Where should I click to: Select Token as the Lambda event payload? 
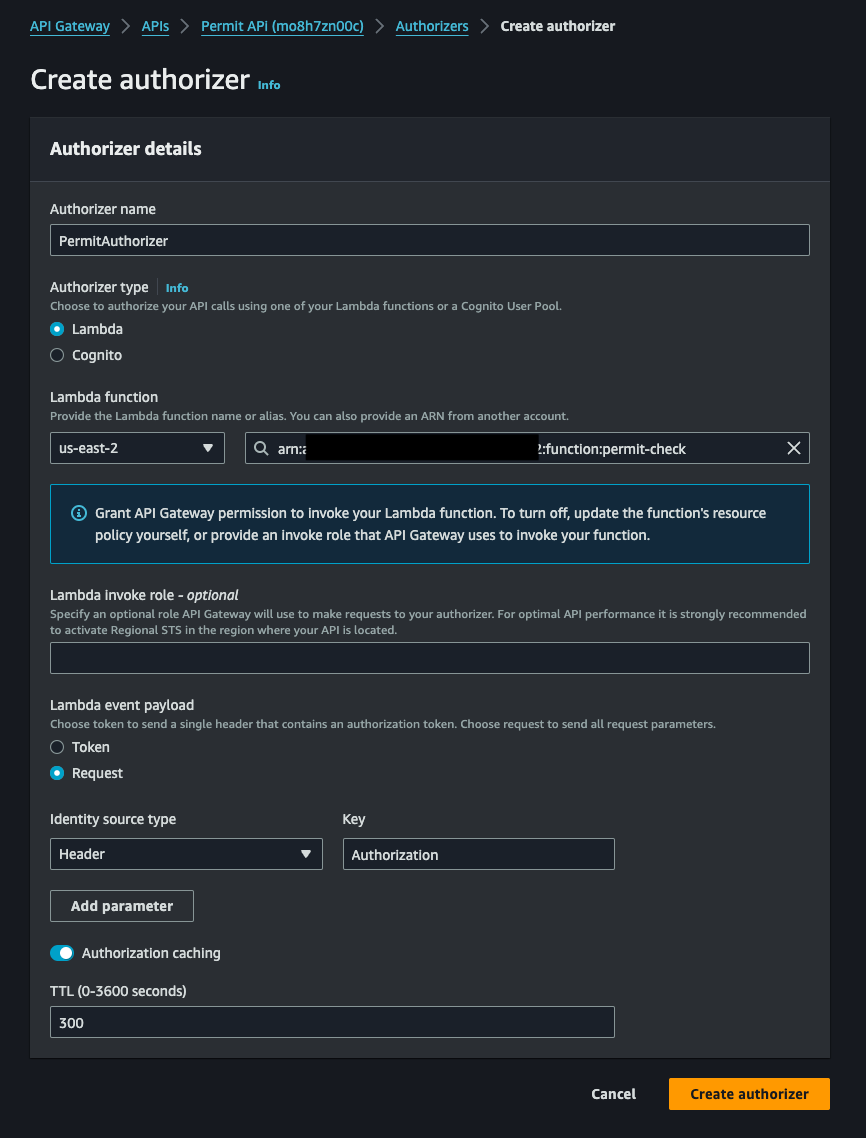pos(57,747)
